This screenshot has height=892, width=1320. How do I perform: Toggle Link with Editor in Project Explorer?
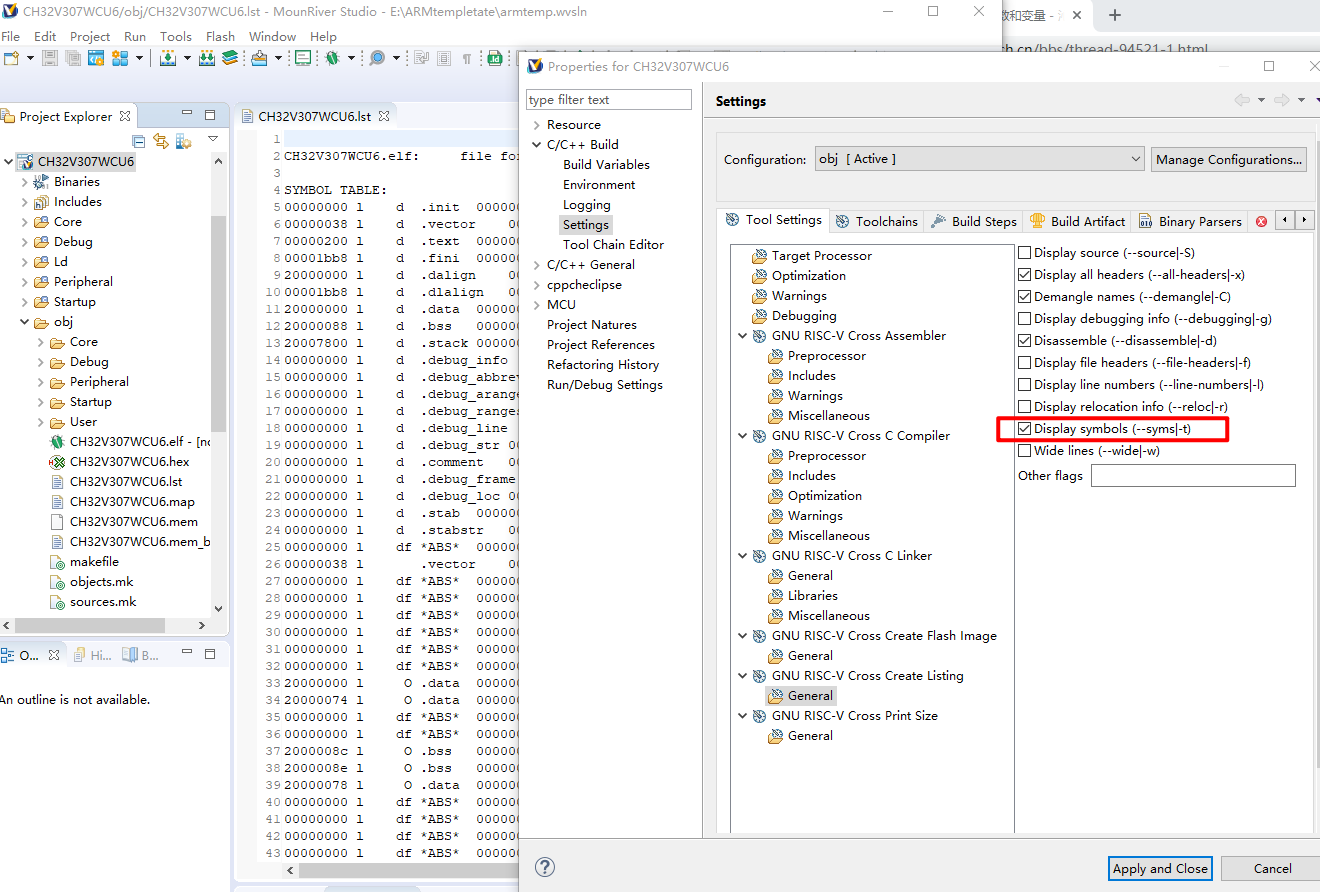[161, 141]
